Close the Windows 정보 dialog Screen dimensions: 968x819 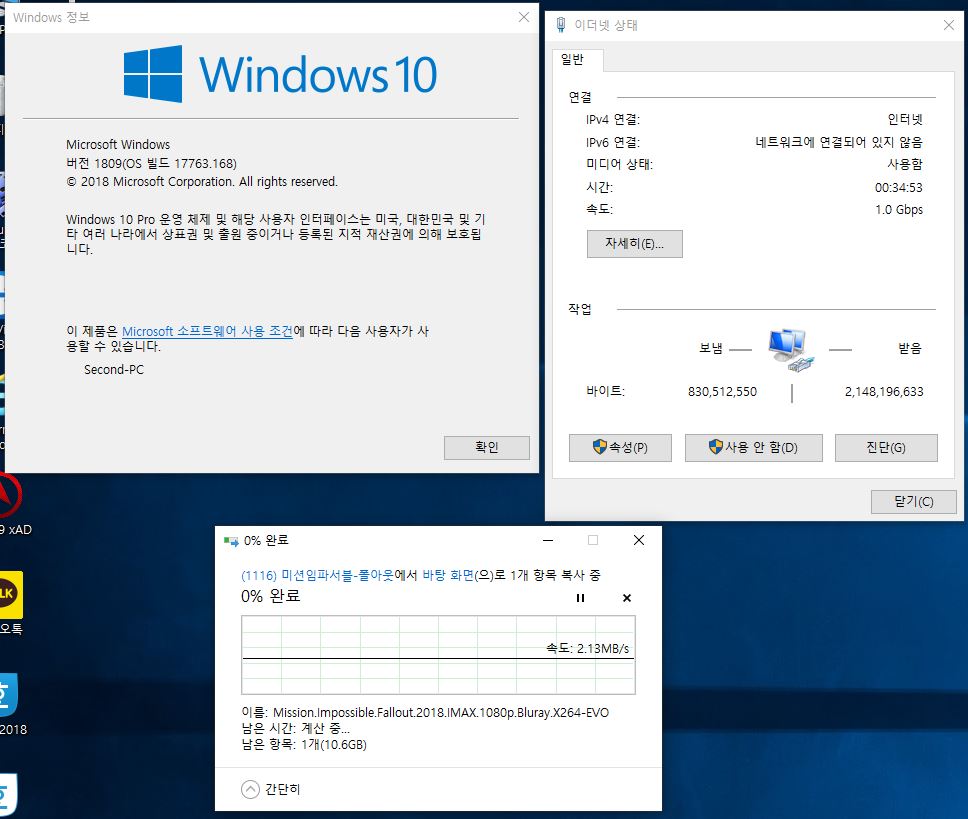524,17
